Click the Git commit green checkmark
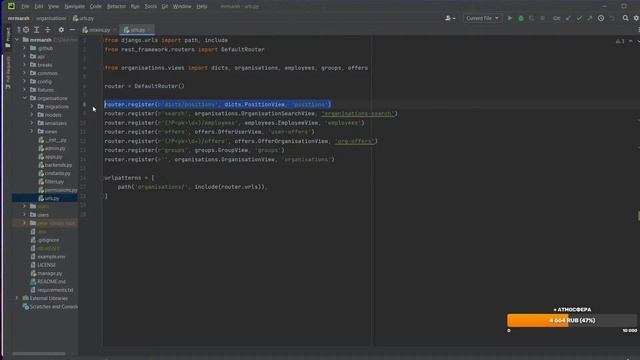This screenshot has height=360, width=640. click(579, 18)
